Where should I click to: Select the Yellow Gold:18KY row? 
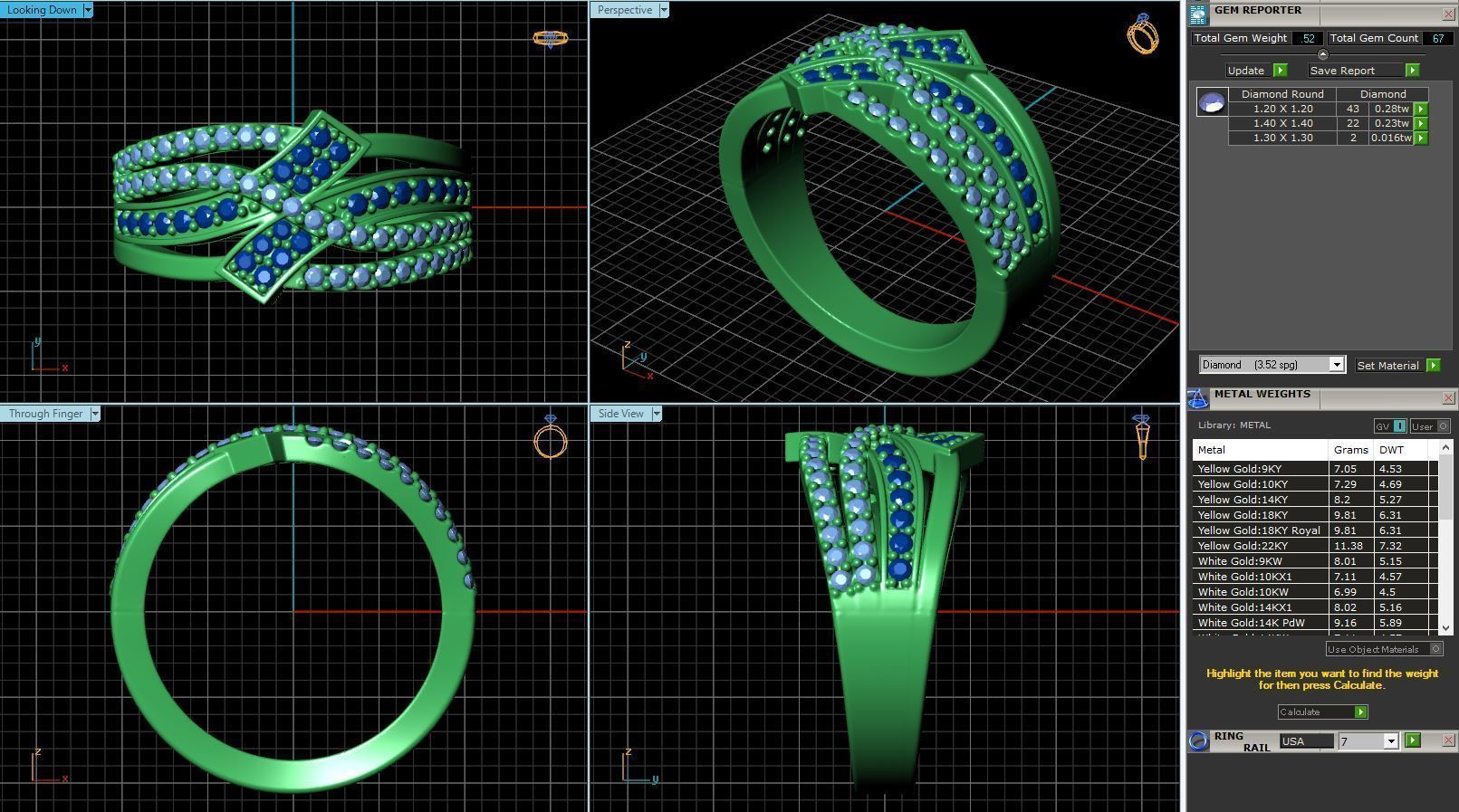click(1315, 515)
